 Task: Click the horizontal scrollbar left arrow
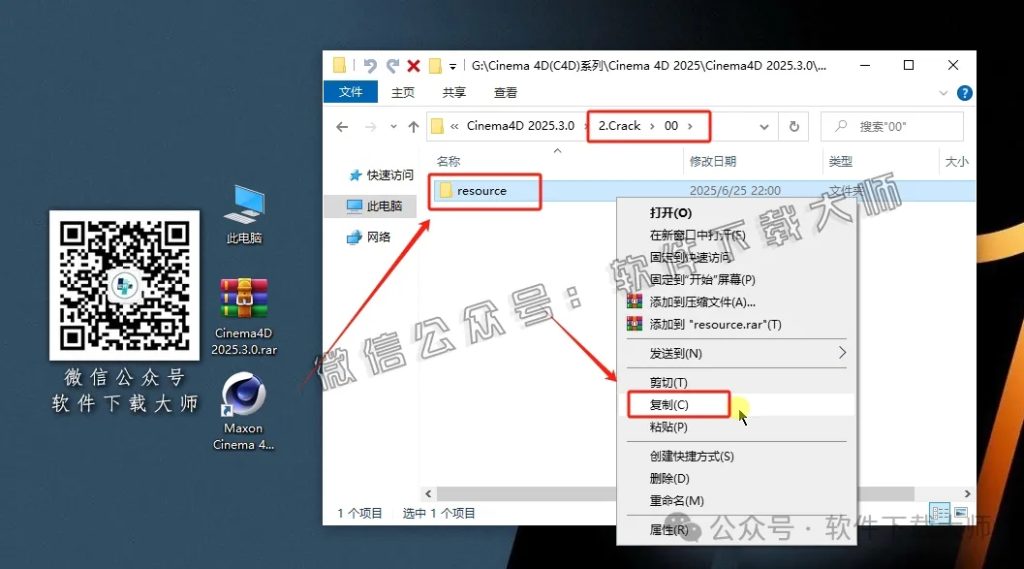tap(428, 494)
